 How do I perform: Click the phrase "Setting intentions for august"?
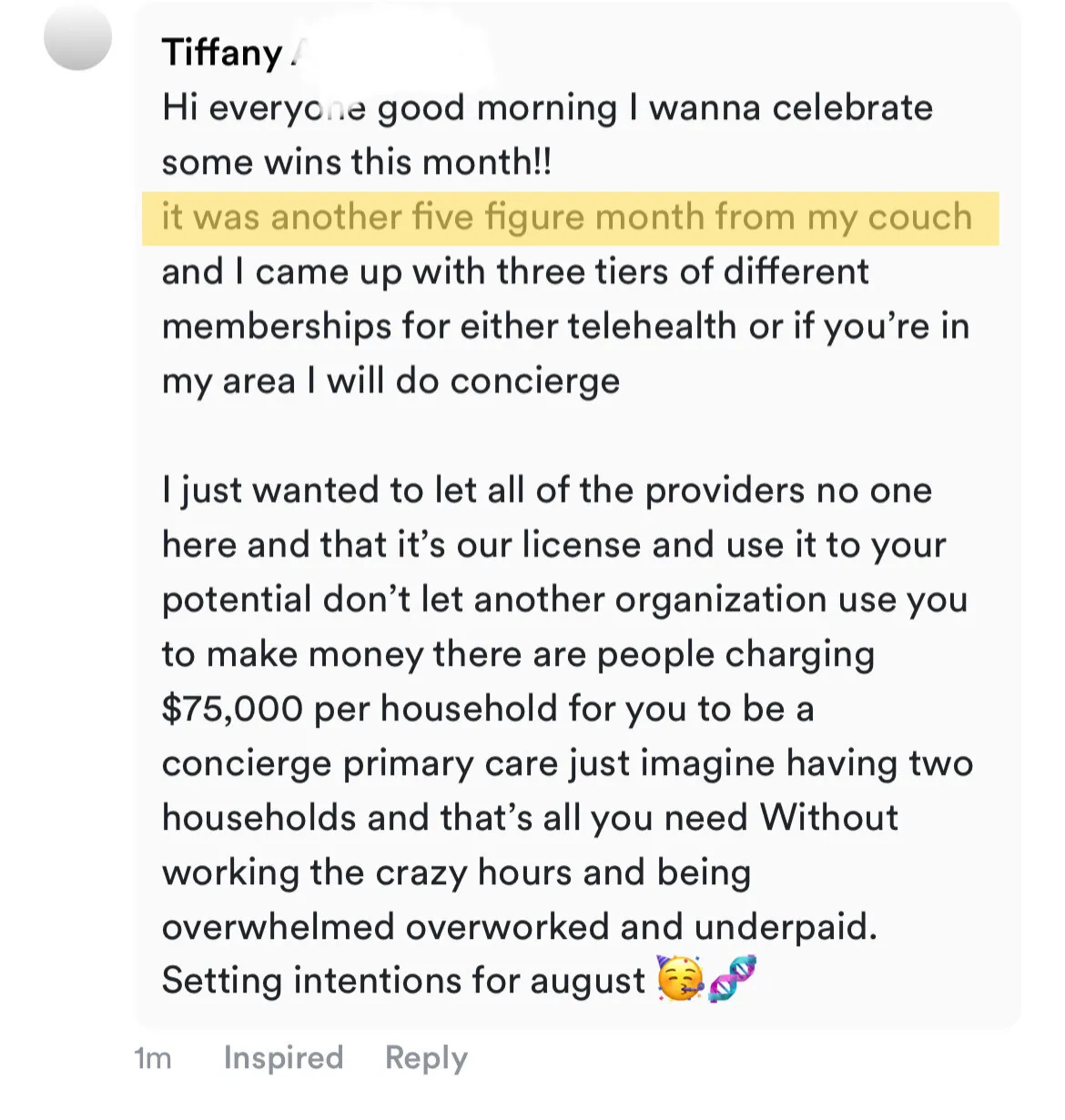(403, 981)
